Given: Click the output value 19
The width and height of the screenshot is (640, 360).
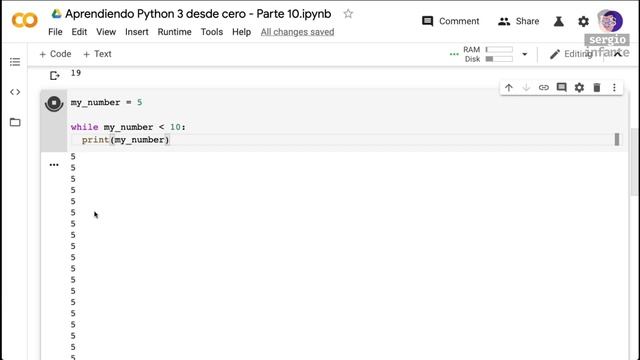Looking at the screenshot, I should pyautogui.click(x=76, y=73).
